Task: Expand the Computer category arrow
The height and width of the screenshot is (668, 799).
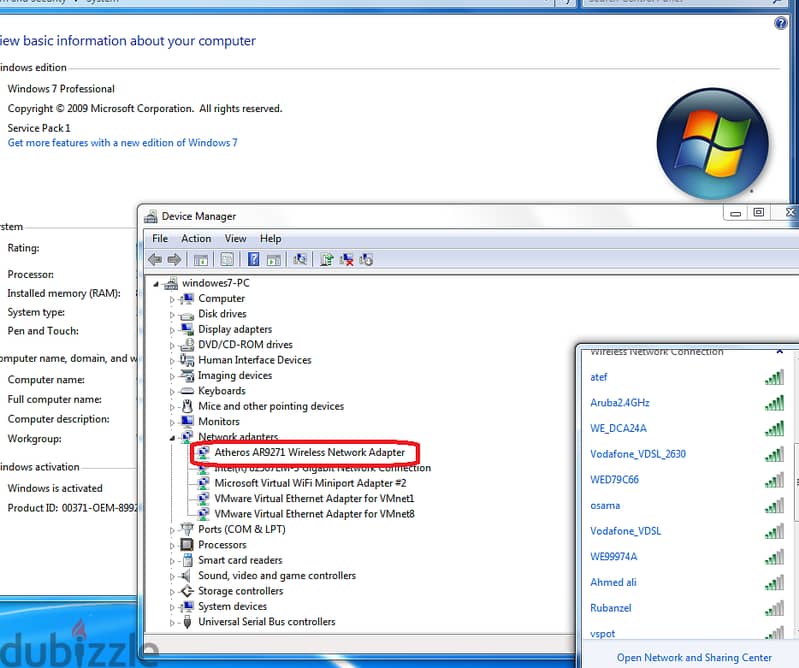Action: [172, 300]
